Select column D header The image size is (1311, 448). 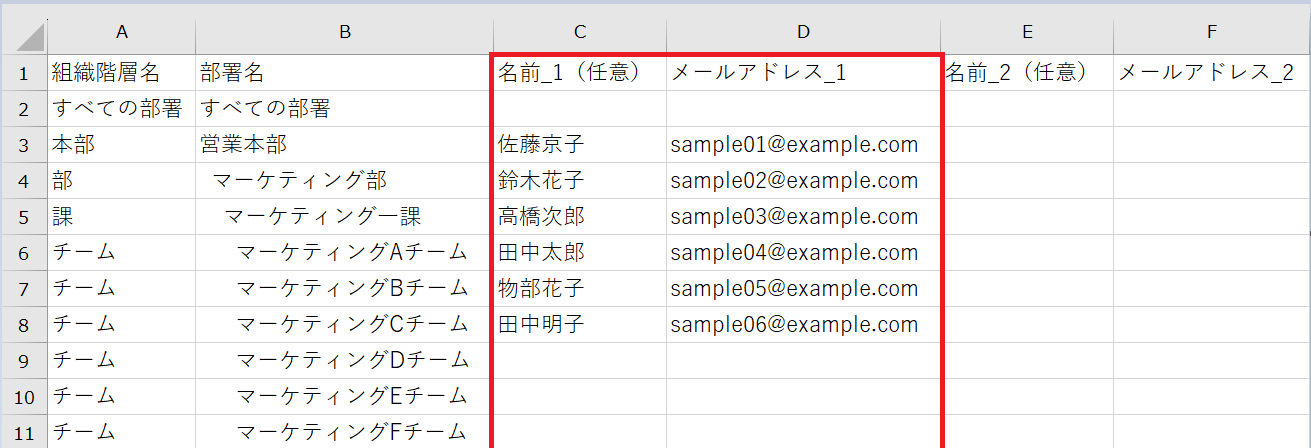(803, 33)
